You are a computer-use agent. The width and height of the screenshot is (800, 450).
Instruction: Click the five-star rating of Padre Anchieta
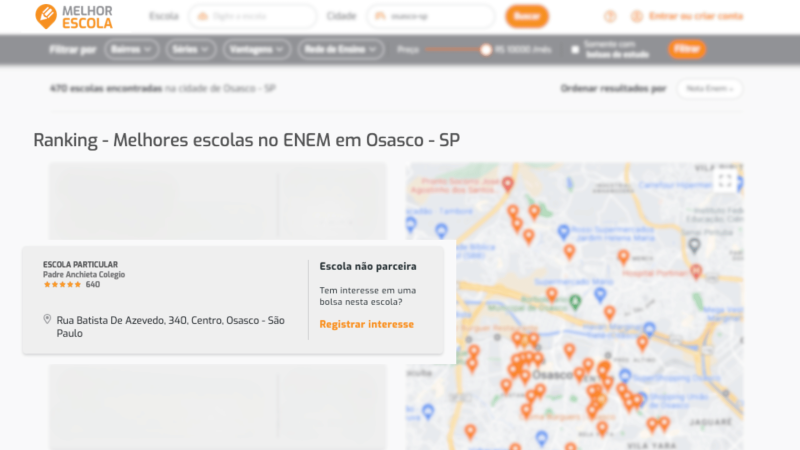click(62, 285)
